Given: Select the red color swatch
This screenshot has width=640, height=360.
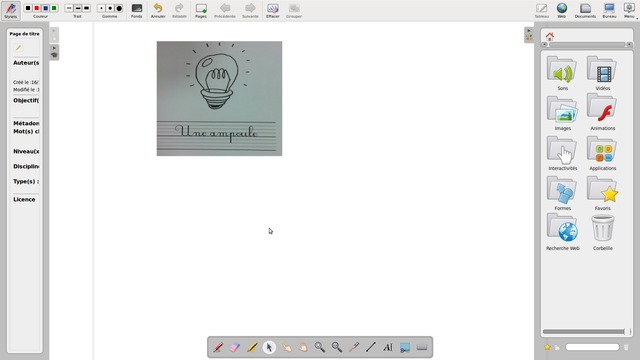Looking at the screenshot, I should pyautogui.click(x=37, y=8).
